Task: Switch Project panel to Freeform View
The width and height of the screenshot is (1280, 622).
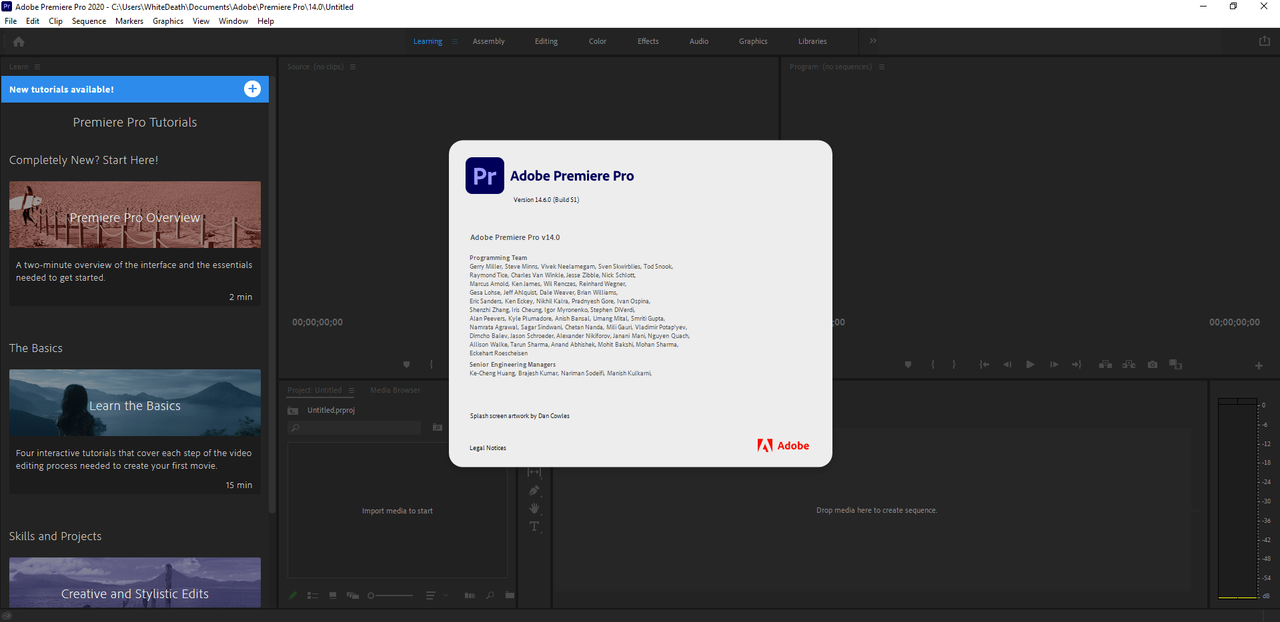Action: pyautogui.click(x=353, y=595)
